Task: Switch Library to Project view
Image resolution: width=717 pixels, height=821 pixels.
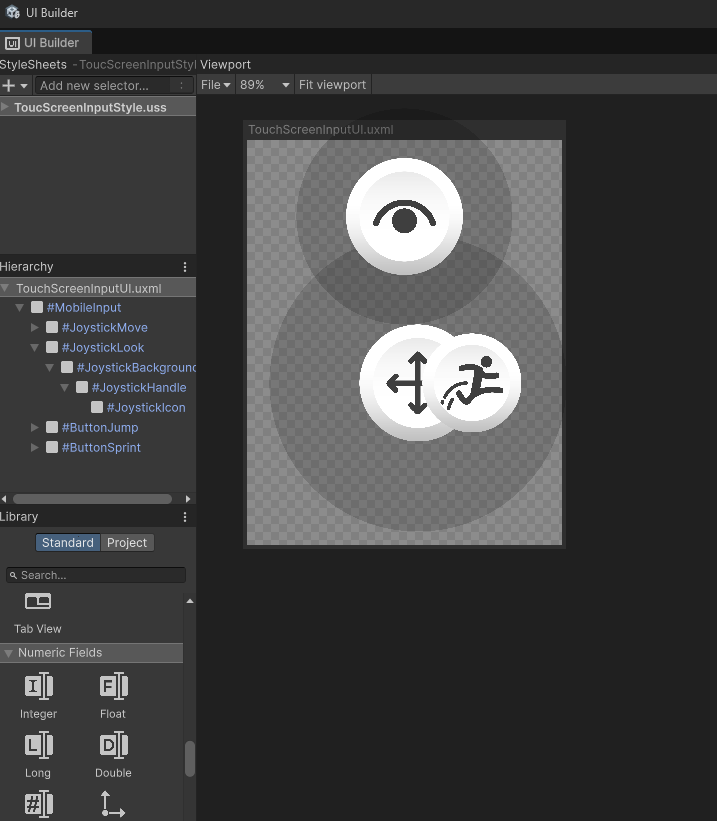Action: click(127, 543)
